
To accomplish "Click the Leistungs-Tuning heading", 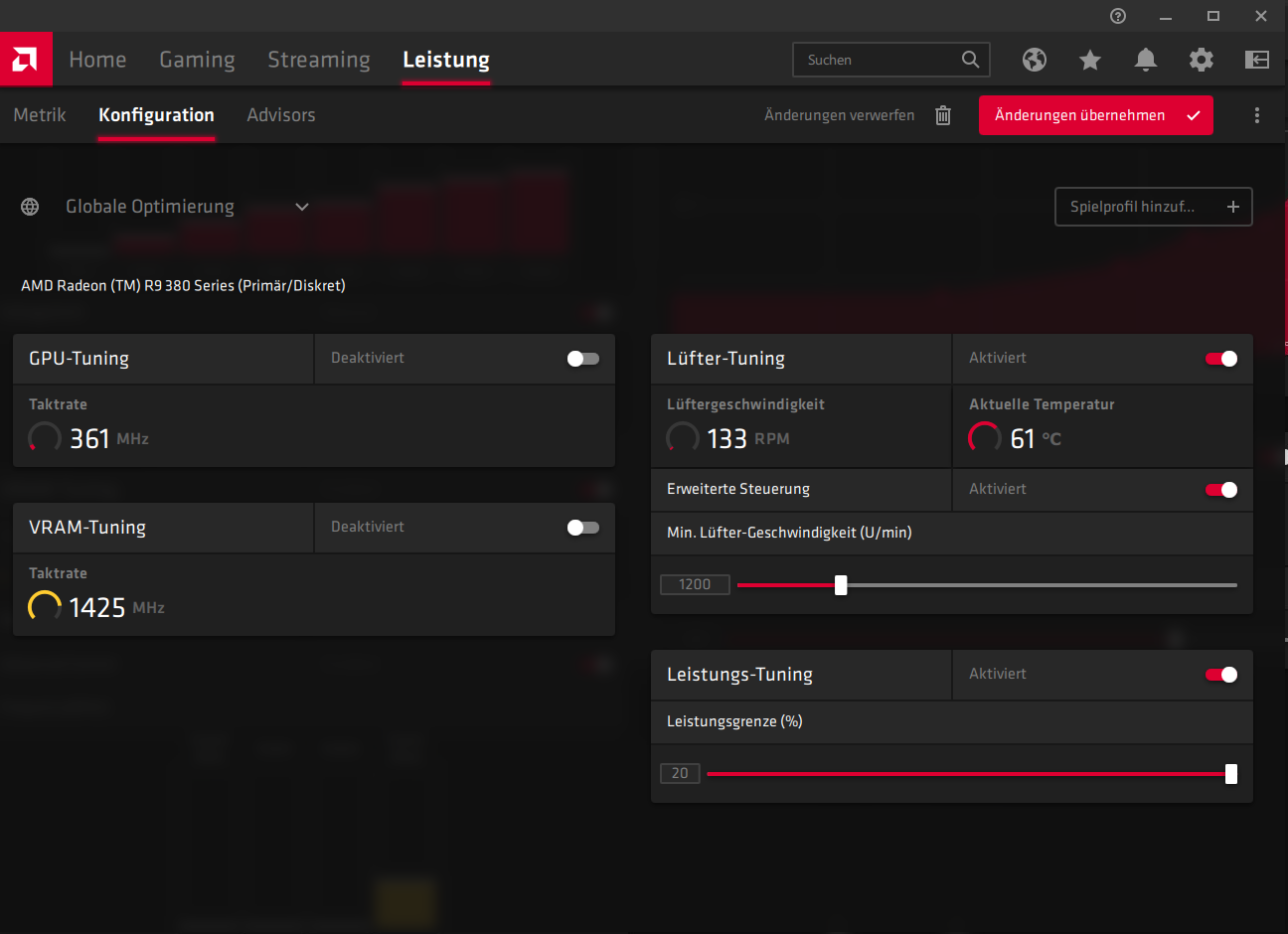I will tap(739, 675).
